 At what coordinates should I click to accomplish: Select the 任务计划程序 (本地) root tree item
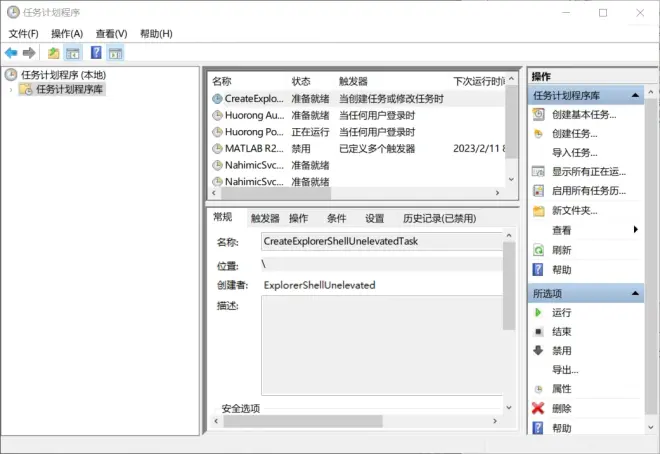pos(63,75)
